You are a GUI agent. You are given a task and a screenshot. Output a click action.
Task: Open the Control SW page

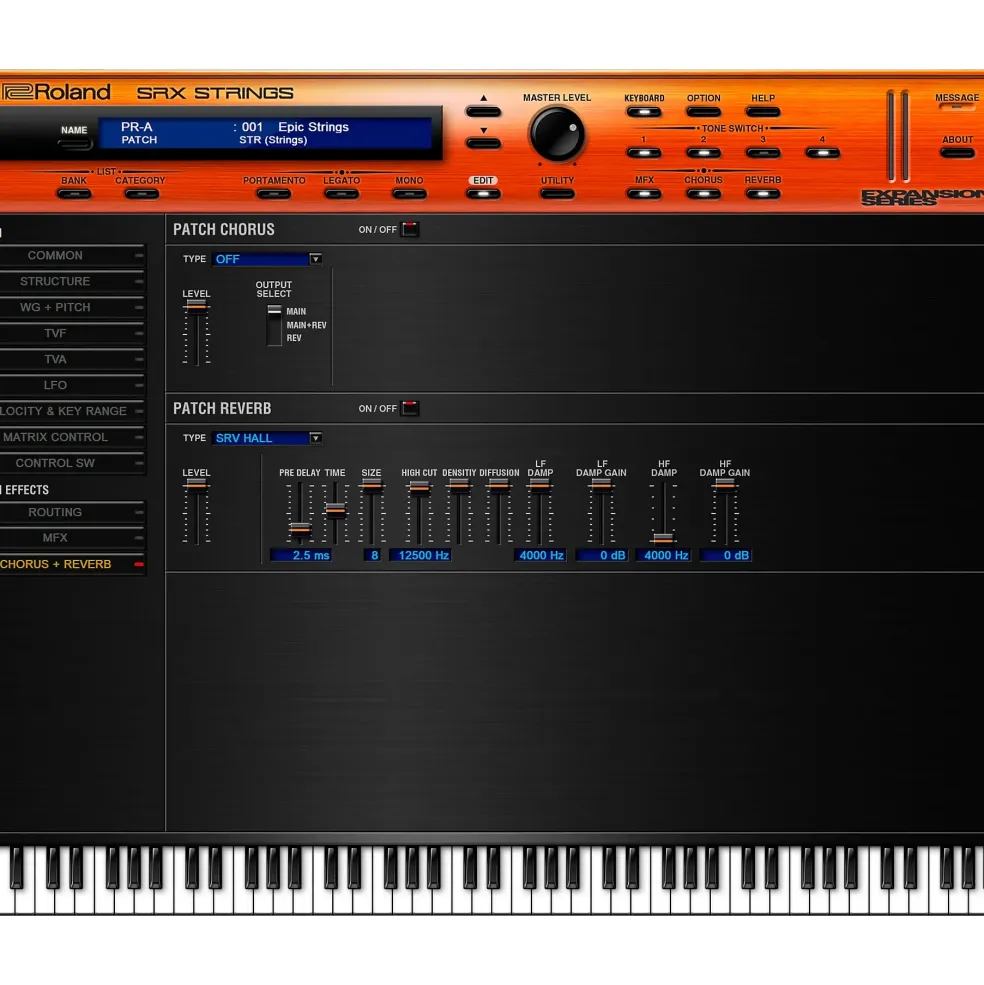[x=72, y=463]
